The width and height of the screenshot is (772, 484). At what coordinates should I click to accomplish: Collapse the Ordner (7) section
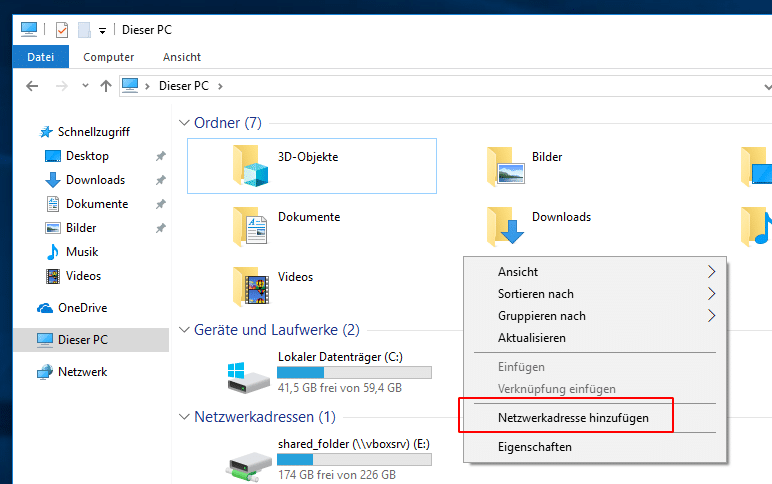(x=184, y=123)
